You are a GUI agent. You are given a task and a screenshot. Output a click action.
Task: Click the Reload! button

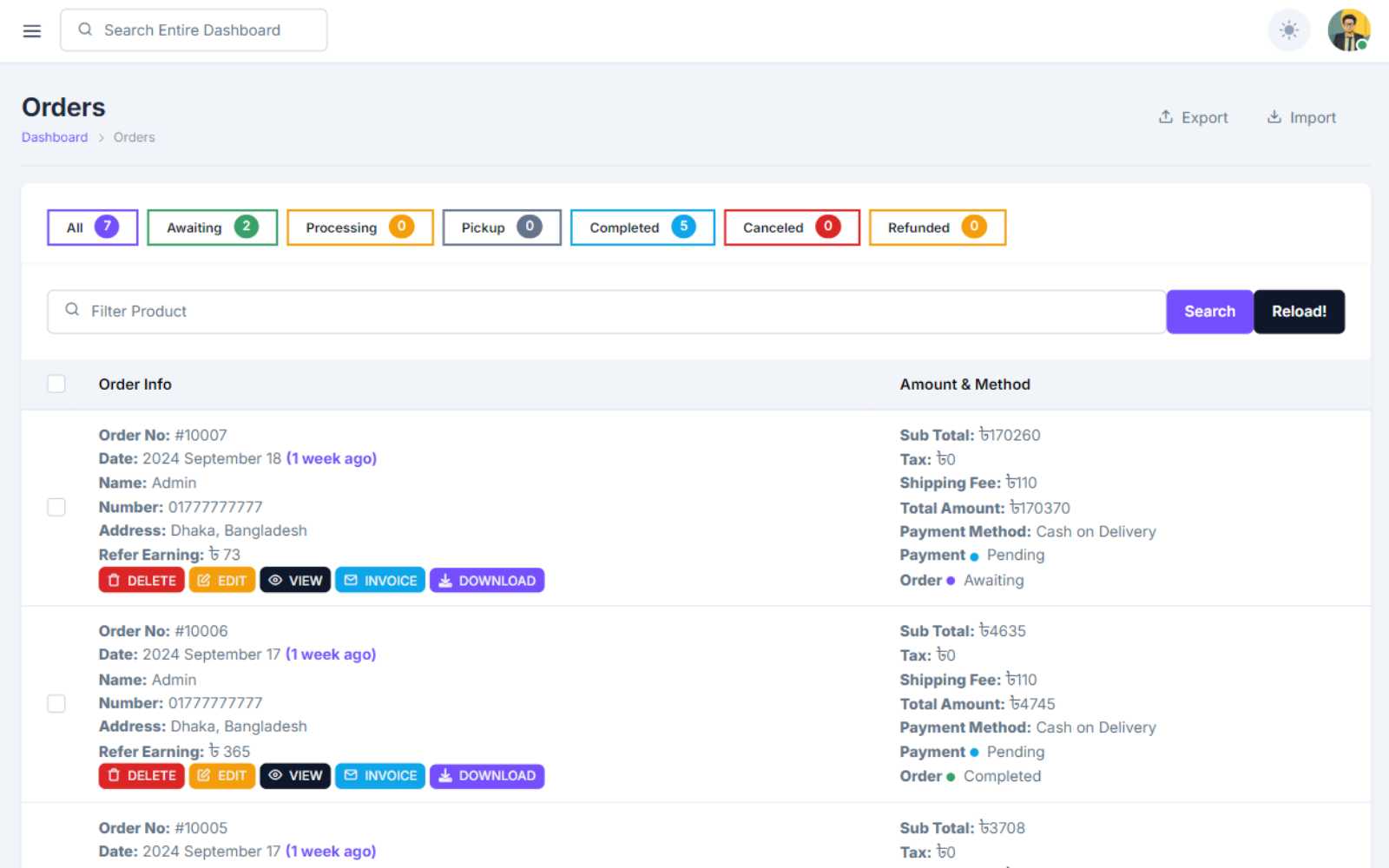[1299, 312]
